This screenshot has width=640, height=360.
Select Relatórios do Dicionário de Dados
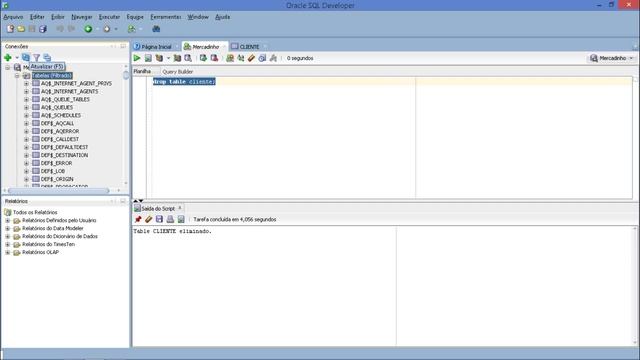click(x=60, y=236)
